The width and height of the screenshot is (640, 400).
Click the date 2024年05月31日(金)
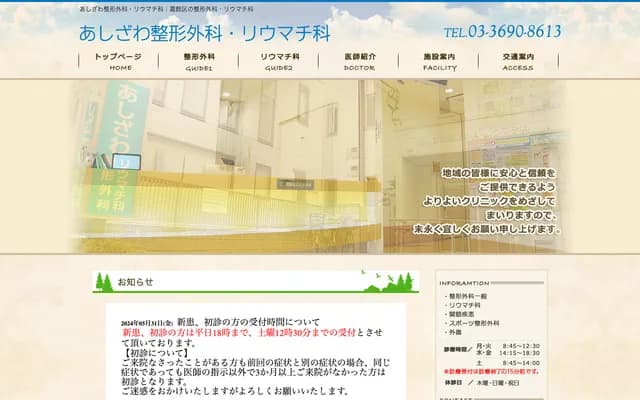click(x=147, y=323)
